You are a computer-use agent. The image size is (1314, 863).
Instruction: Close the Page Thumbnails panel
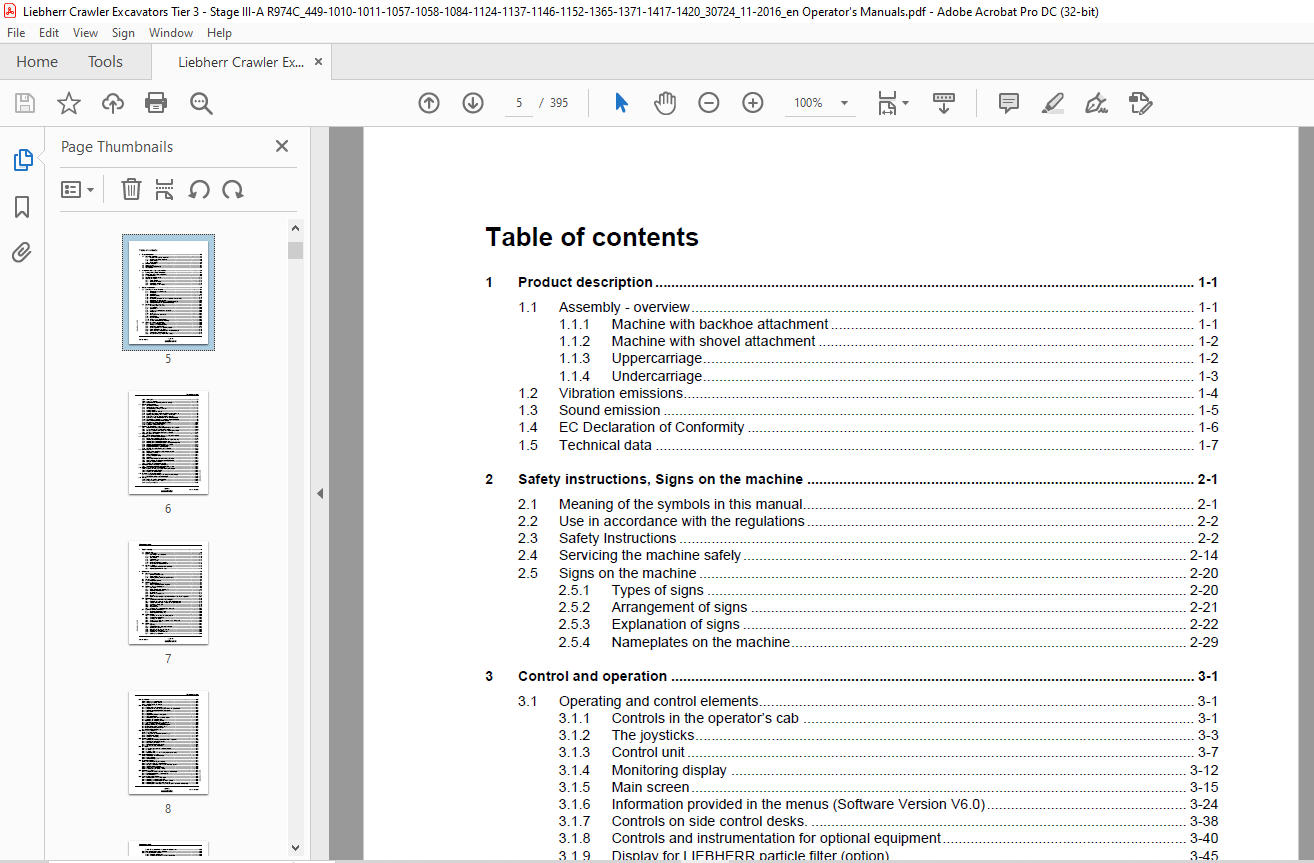[x=282, y=146]
